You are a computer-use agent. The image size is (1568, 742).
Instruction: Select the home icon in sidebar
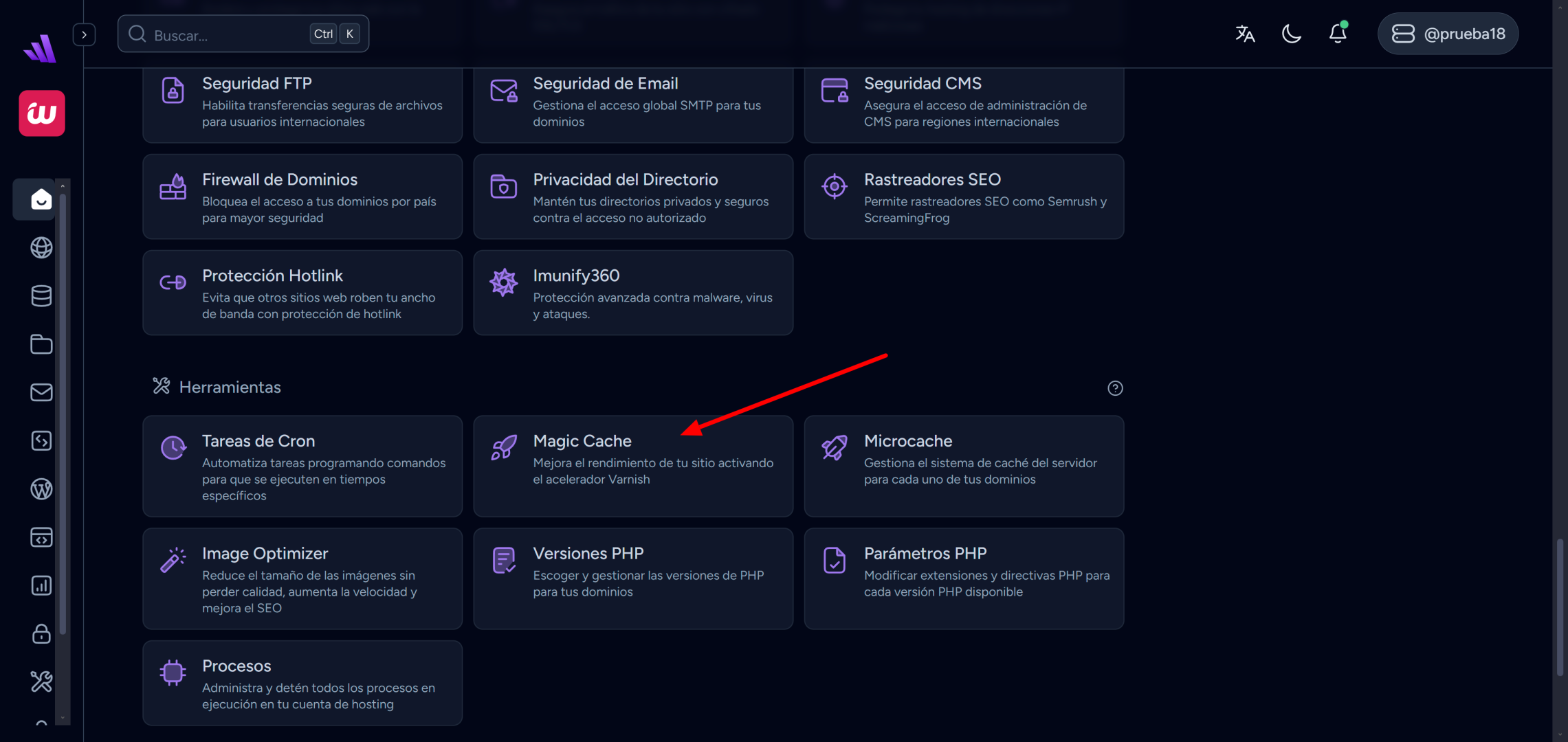(x=41, y=199)
